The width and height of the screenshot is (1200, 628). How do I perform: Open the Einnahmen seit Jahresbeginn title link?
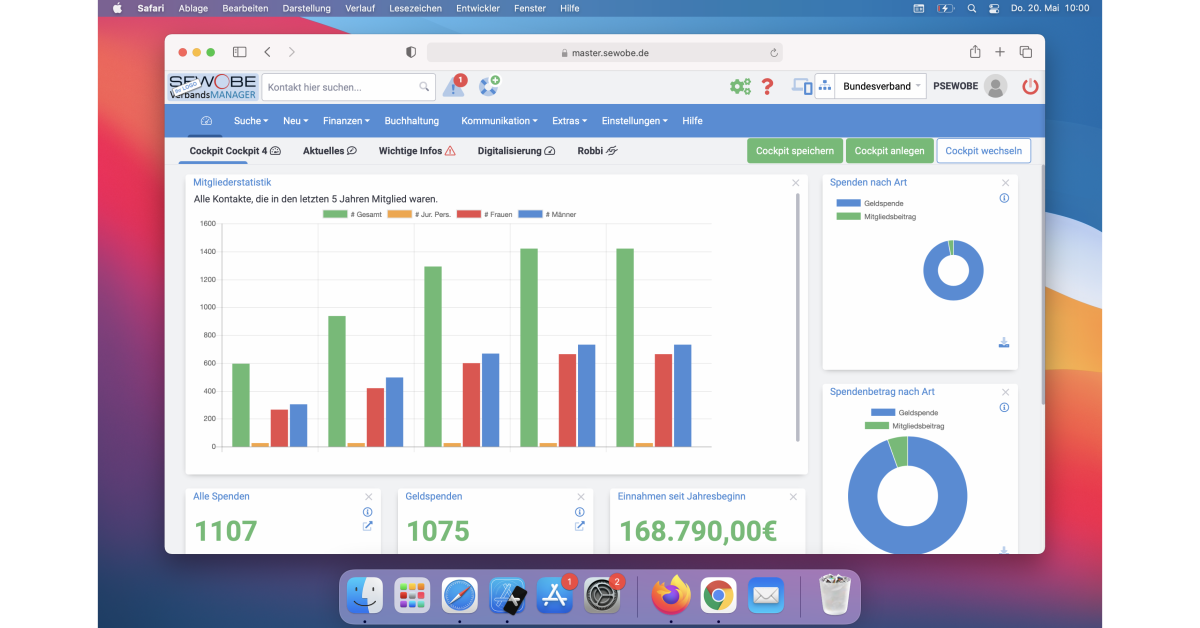tap(682, 496)
